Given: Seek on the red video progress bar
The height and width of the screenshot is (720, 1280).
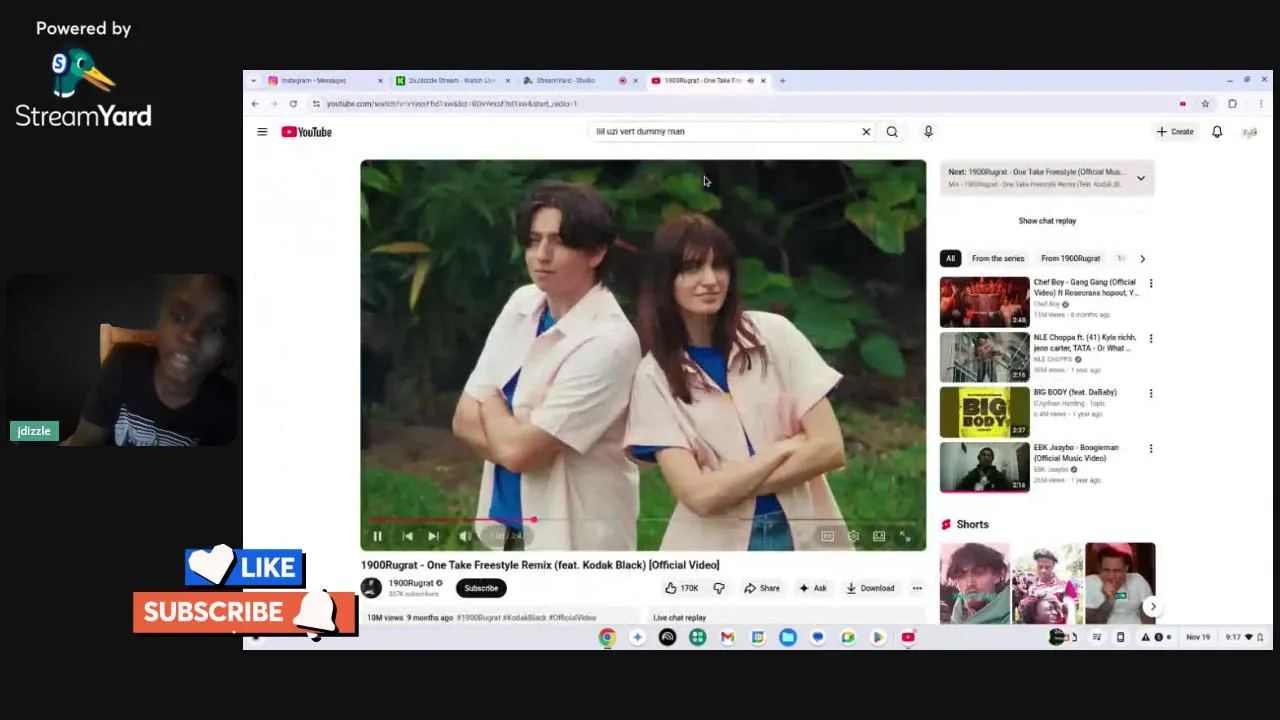Looking at the screenshot, I should pyautogui.click(x=643, y=520).
